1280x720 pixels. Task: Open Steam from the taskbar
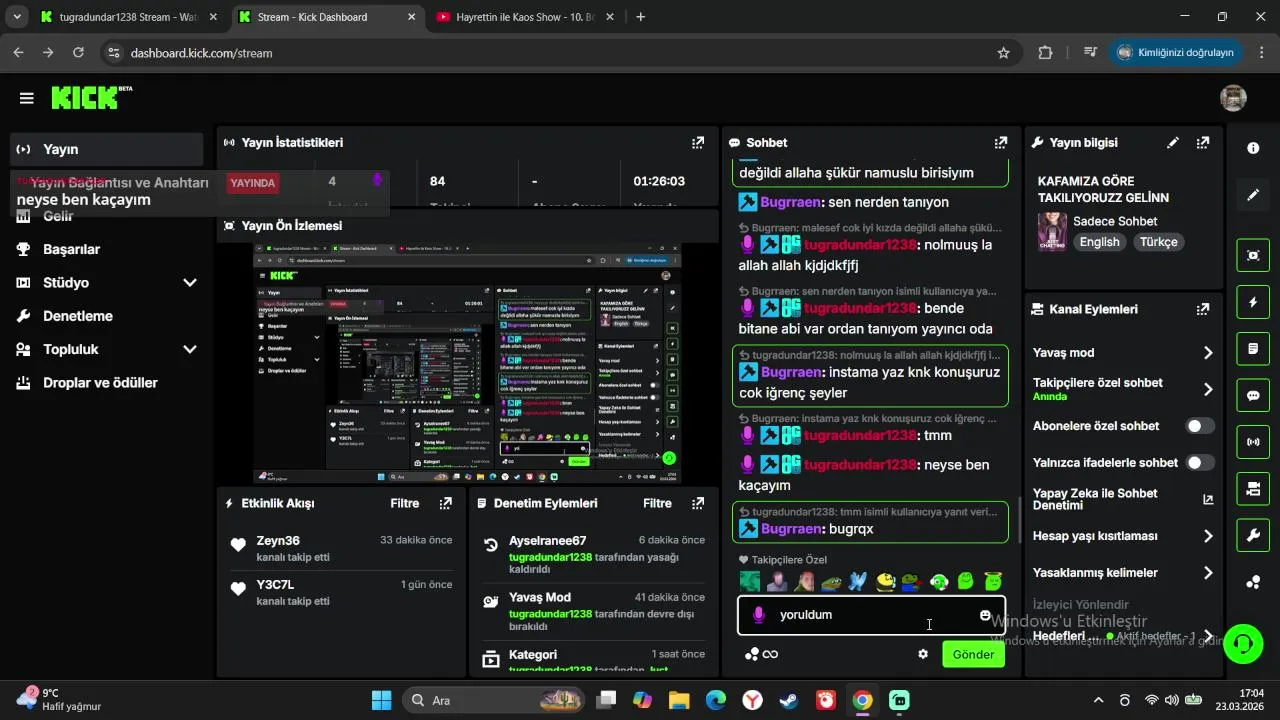pyautogui.click(x=789, y=700)
